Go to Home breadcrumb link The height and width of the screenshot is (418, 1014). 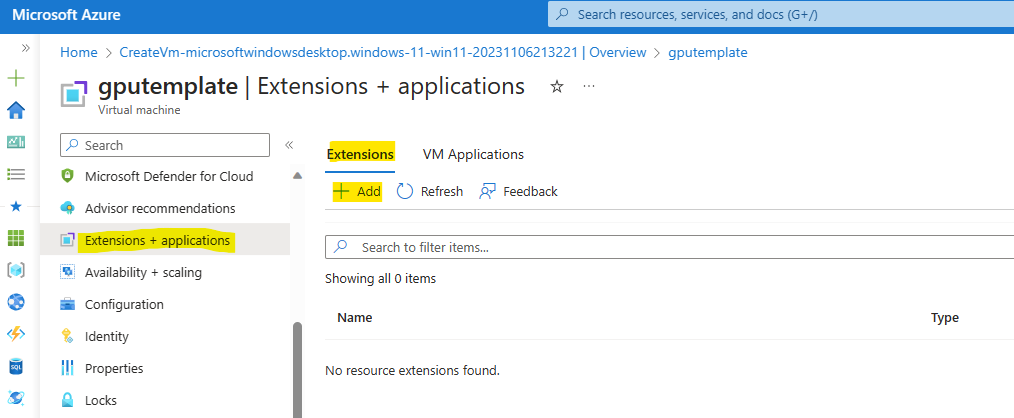79,52
